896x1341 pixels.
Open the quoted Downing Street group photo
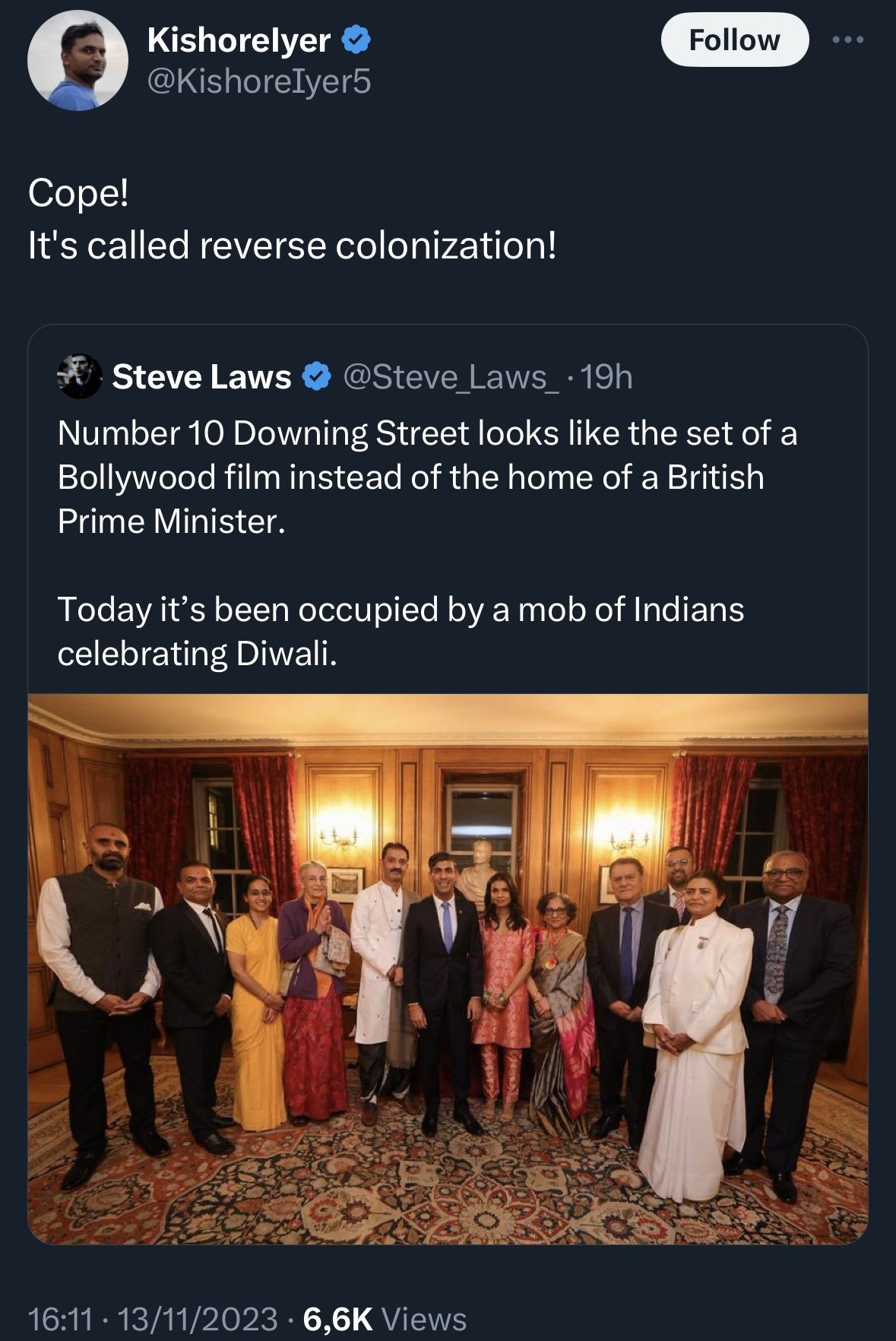point(448,968)
